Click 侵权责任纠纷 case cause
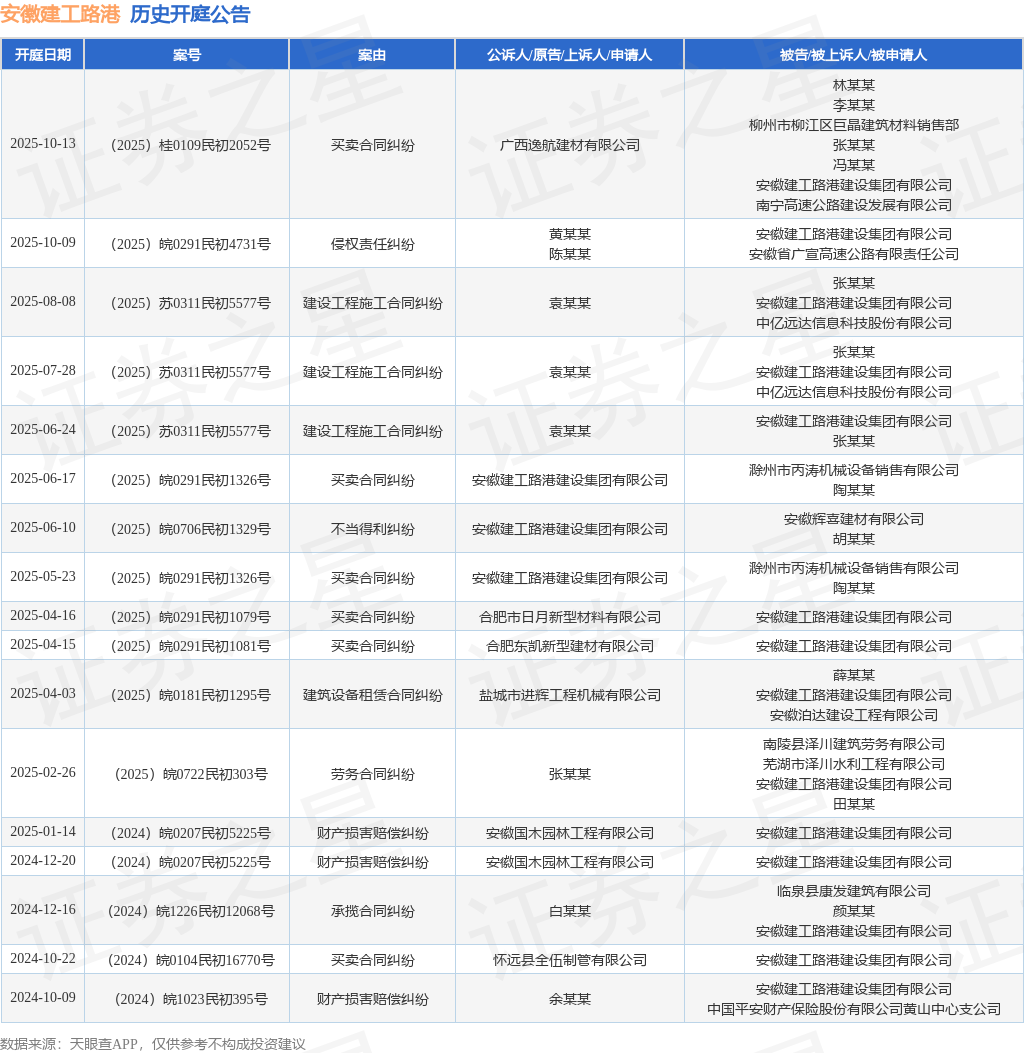Image resolution: width=1024 pixels, height=1053 pixels. pyautogui.click(x=372, y=244)
